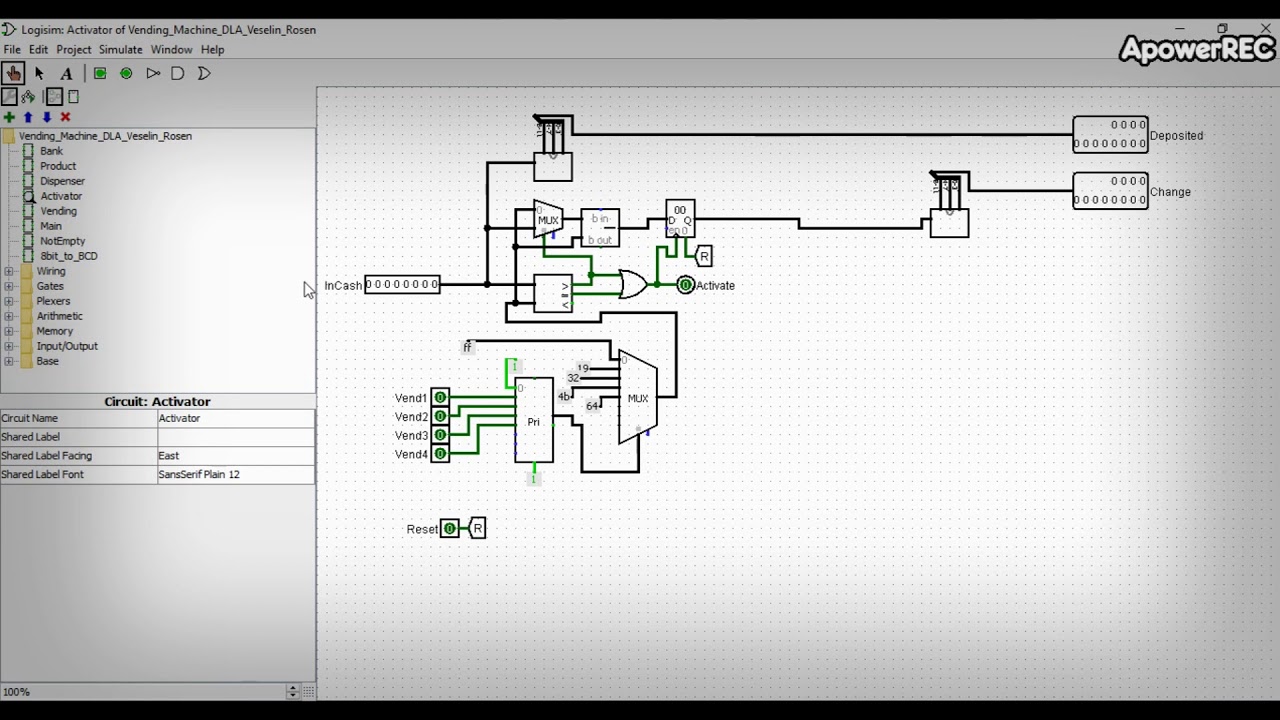Select the NOT gate tool
The height and width of the screenshot is (720, 1280).
(x=153, y=73)
